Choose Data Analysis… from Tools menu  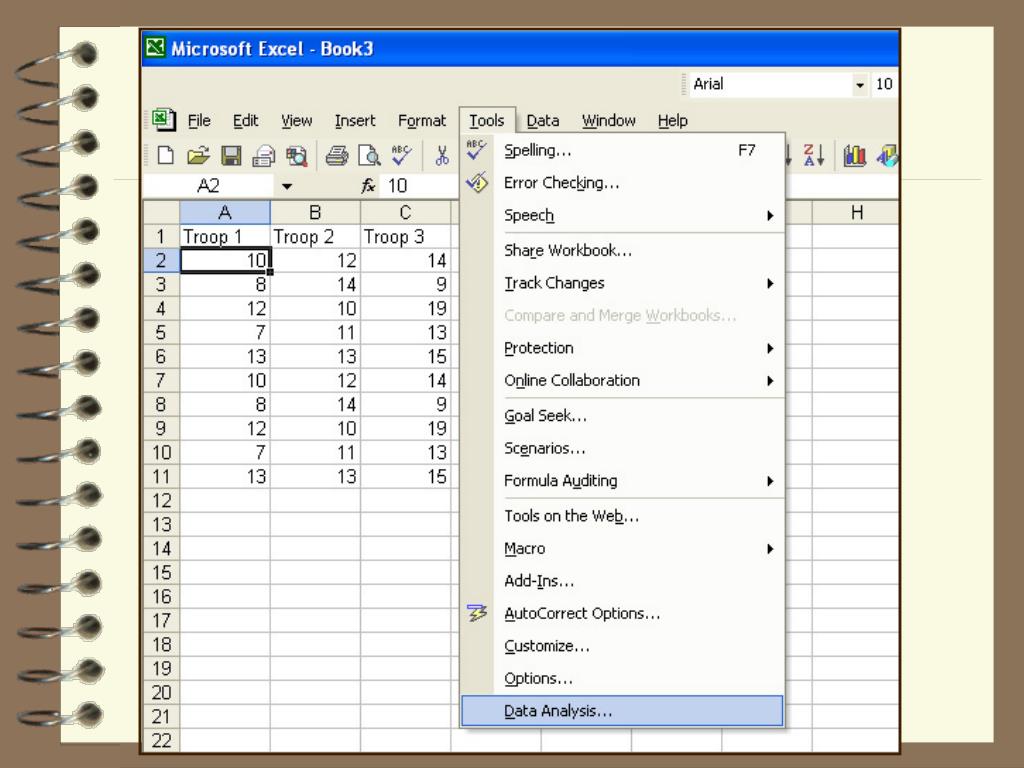click(x=622, y=711)
